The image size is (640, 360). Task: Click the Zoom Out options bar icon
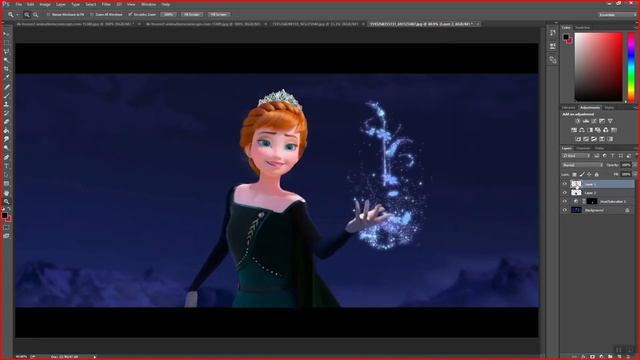point(36,15)
